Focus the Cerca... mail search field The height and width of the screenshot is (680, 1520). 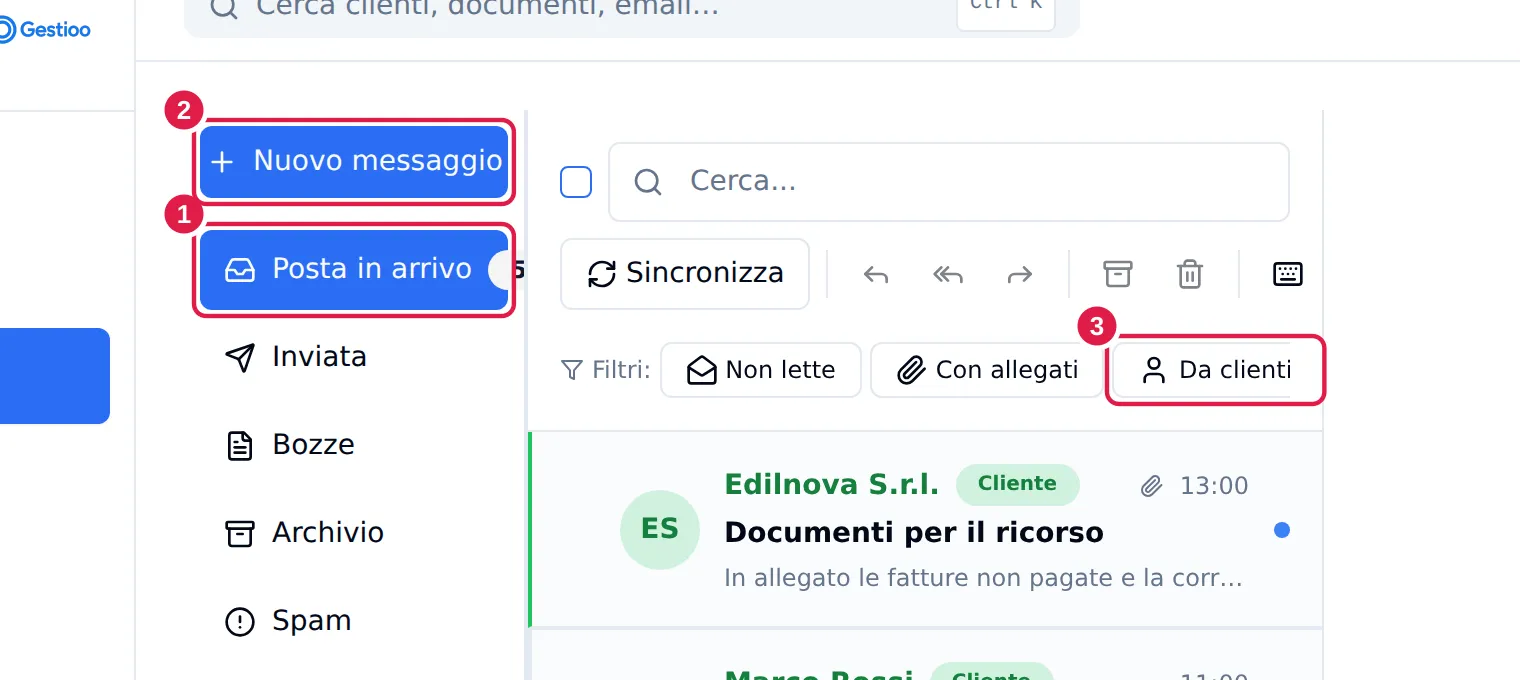tap(949, 182)
